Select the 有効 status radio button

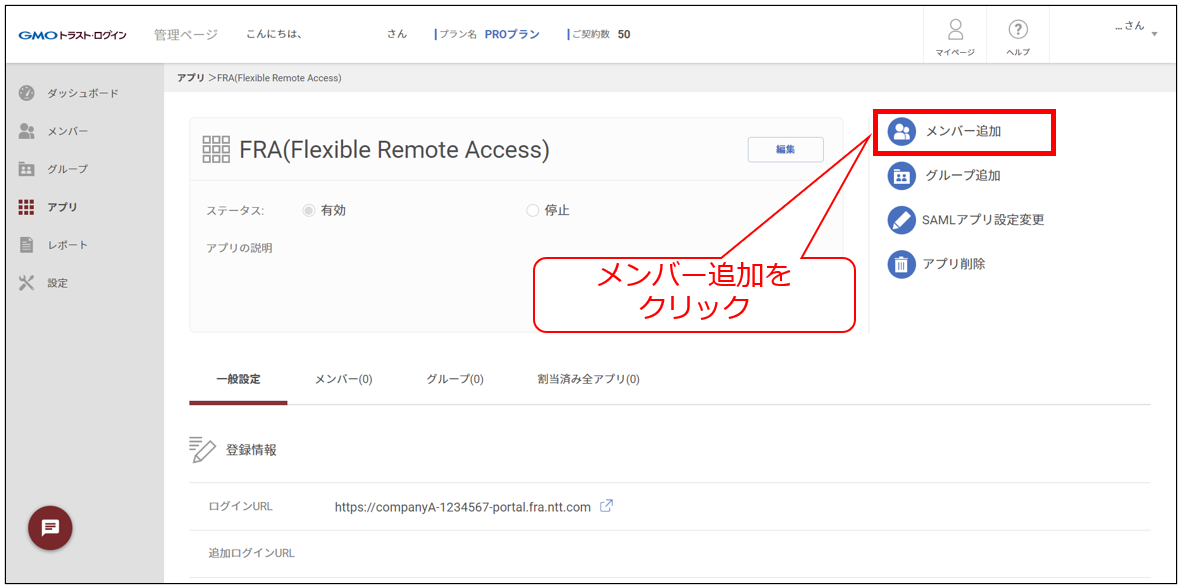pyautogui.click(x=308, y=211)
